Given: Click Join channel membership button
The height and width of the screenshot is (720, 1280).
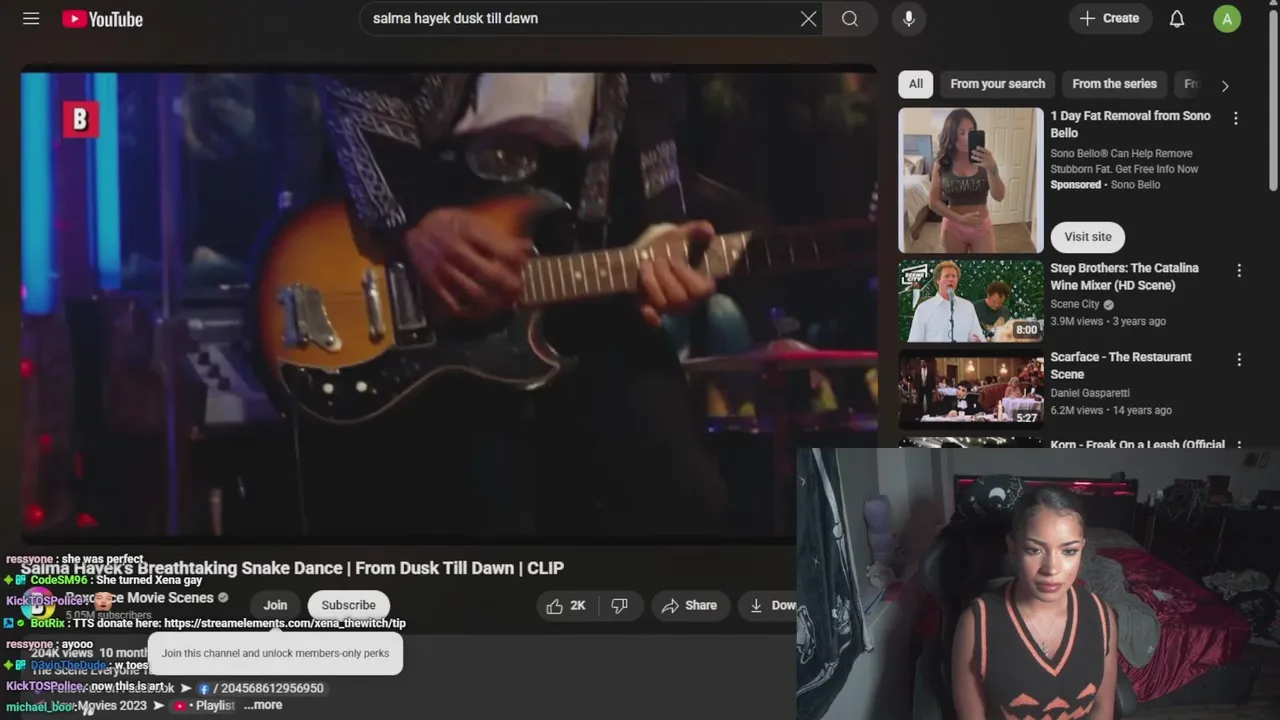Looking at the screenshot, I should (x=275, y=605).
